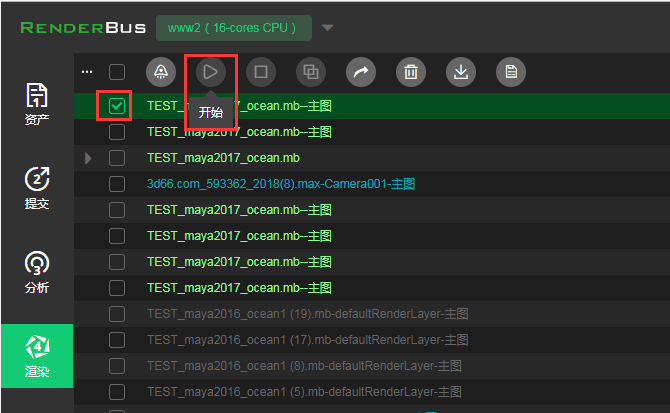Open the 分析 analysis sidebar step
Viewport: 670px width, 413px height.
point(37,272)
